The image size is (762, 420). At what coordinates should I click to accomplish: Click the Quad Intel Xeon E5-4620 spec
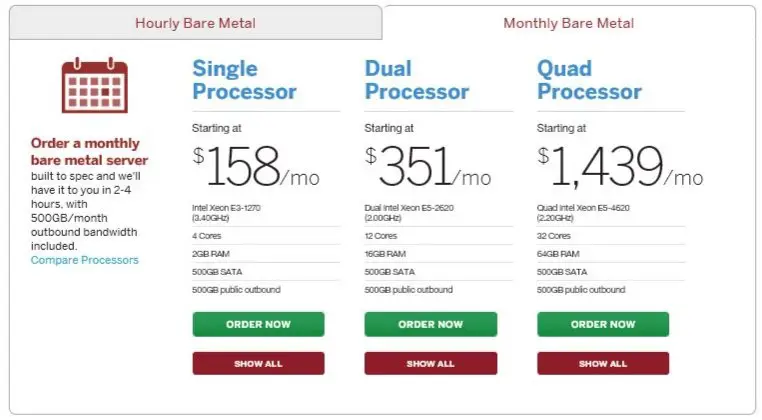(583, 213)
